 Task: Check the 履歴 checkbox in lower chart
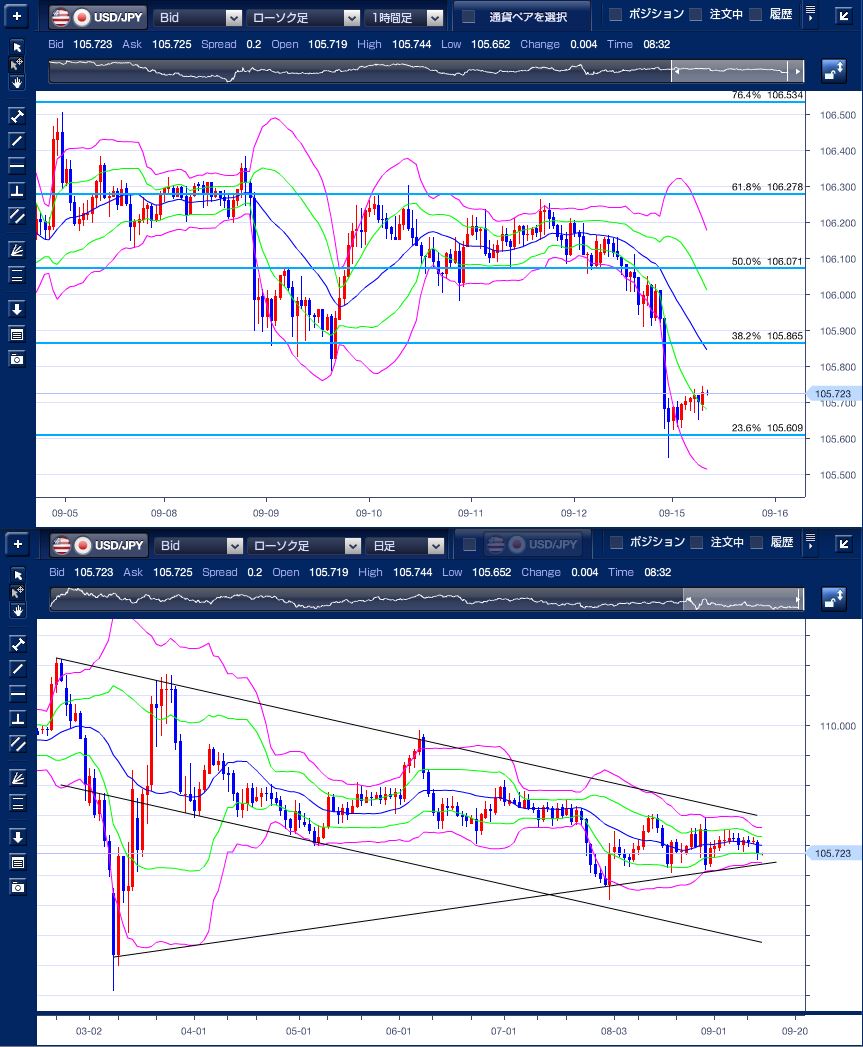[x=756, y=543]
